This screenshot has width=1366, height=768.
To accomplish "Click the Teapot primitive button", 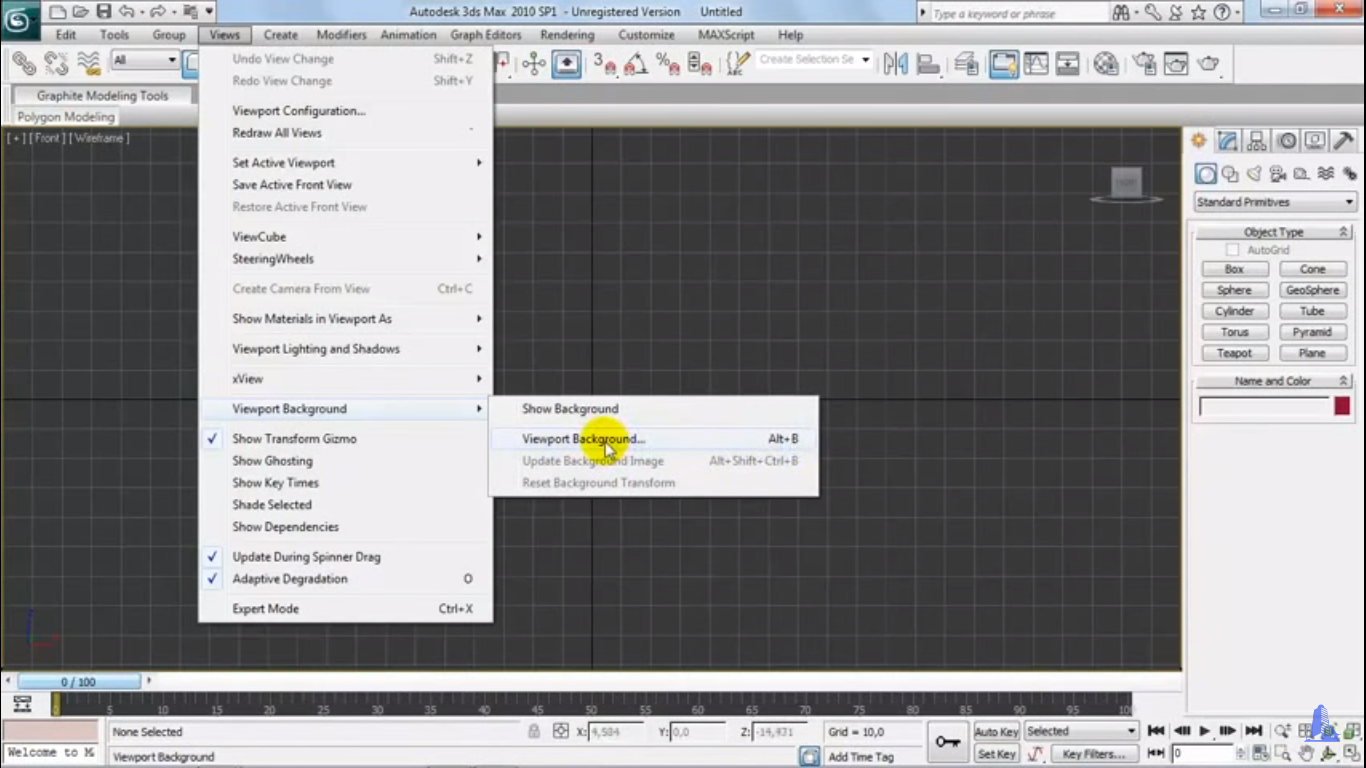I will tap(1234, 353).
